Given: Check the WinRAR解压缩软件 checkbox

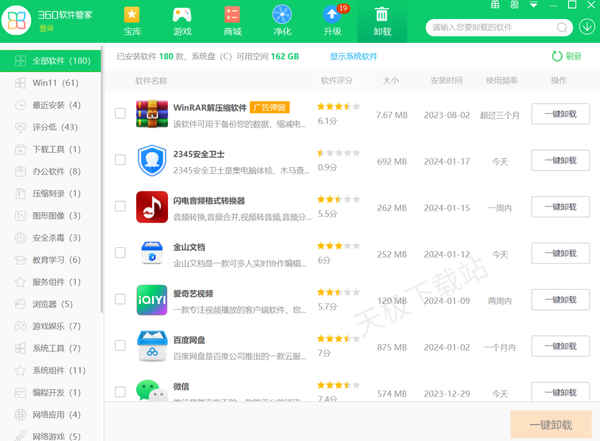Looking at the screenshot, I should [x=121, y=113].
